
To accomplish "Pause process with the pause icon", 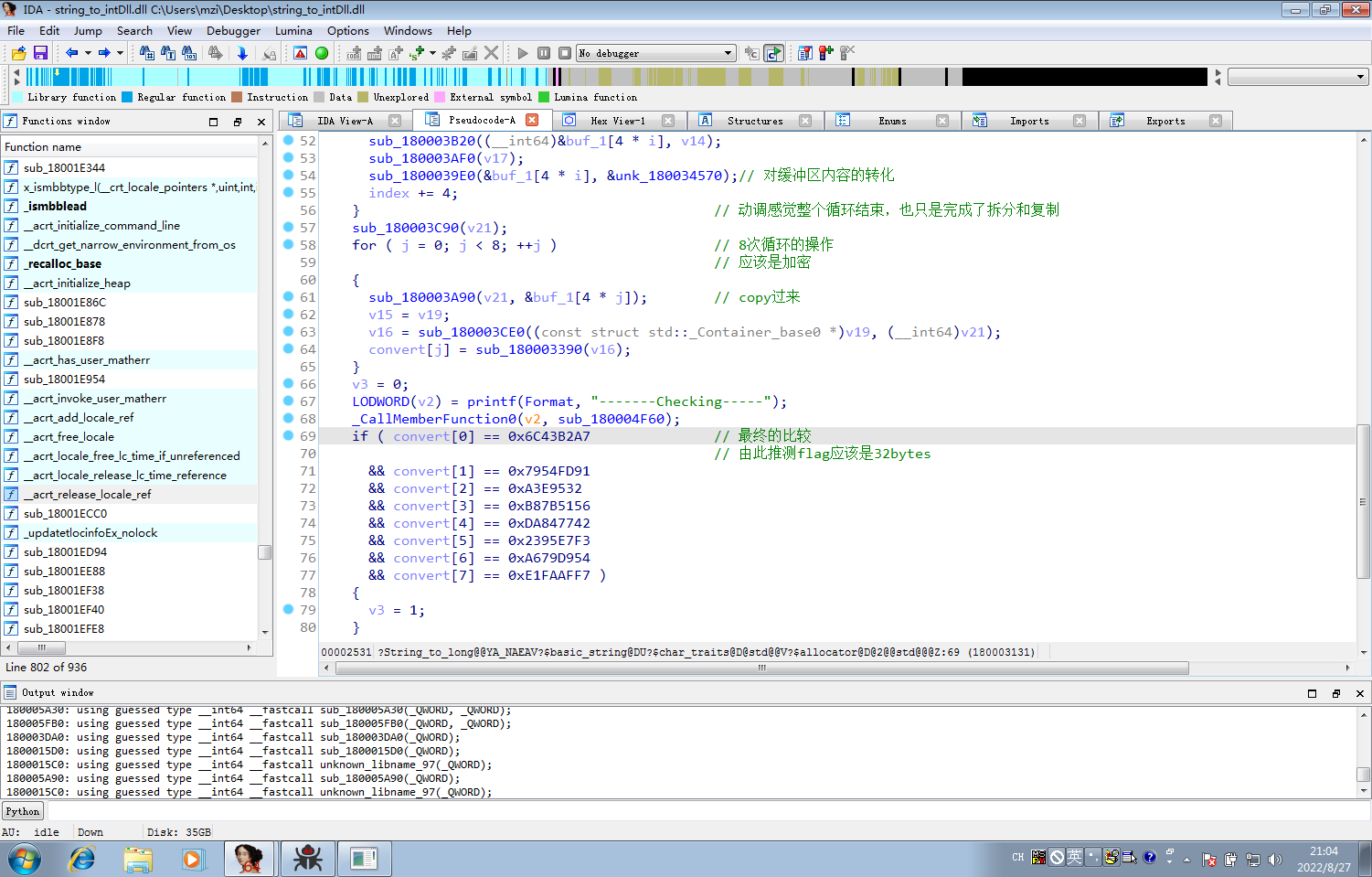I will pyautogui.click(x=544, y=53).
